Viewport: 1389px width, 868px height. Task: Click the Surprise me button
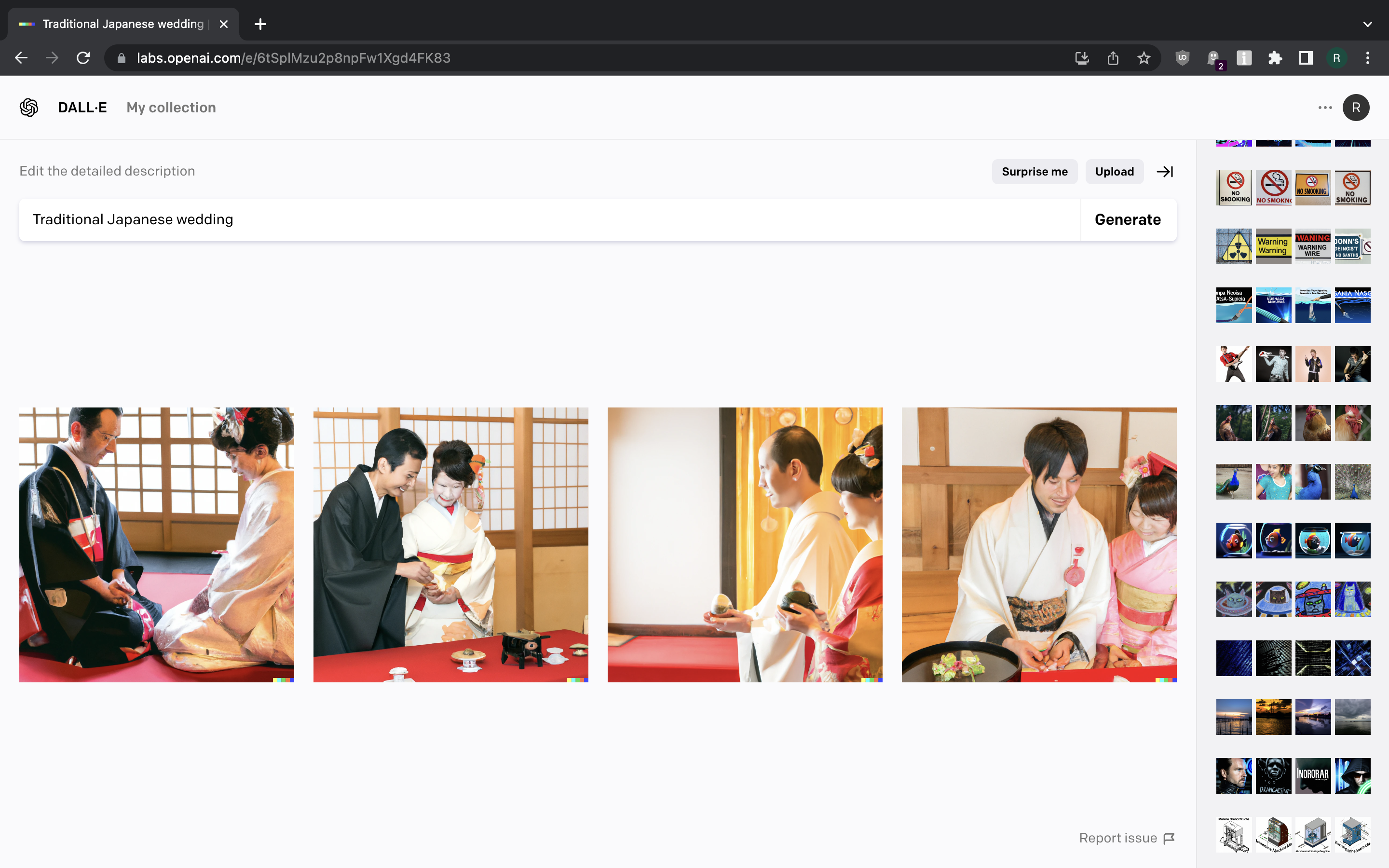point(1035,172)
